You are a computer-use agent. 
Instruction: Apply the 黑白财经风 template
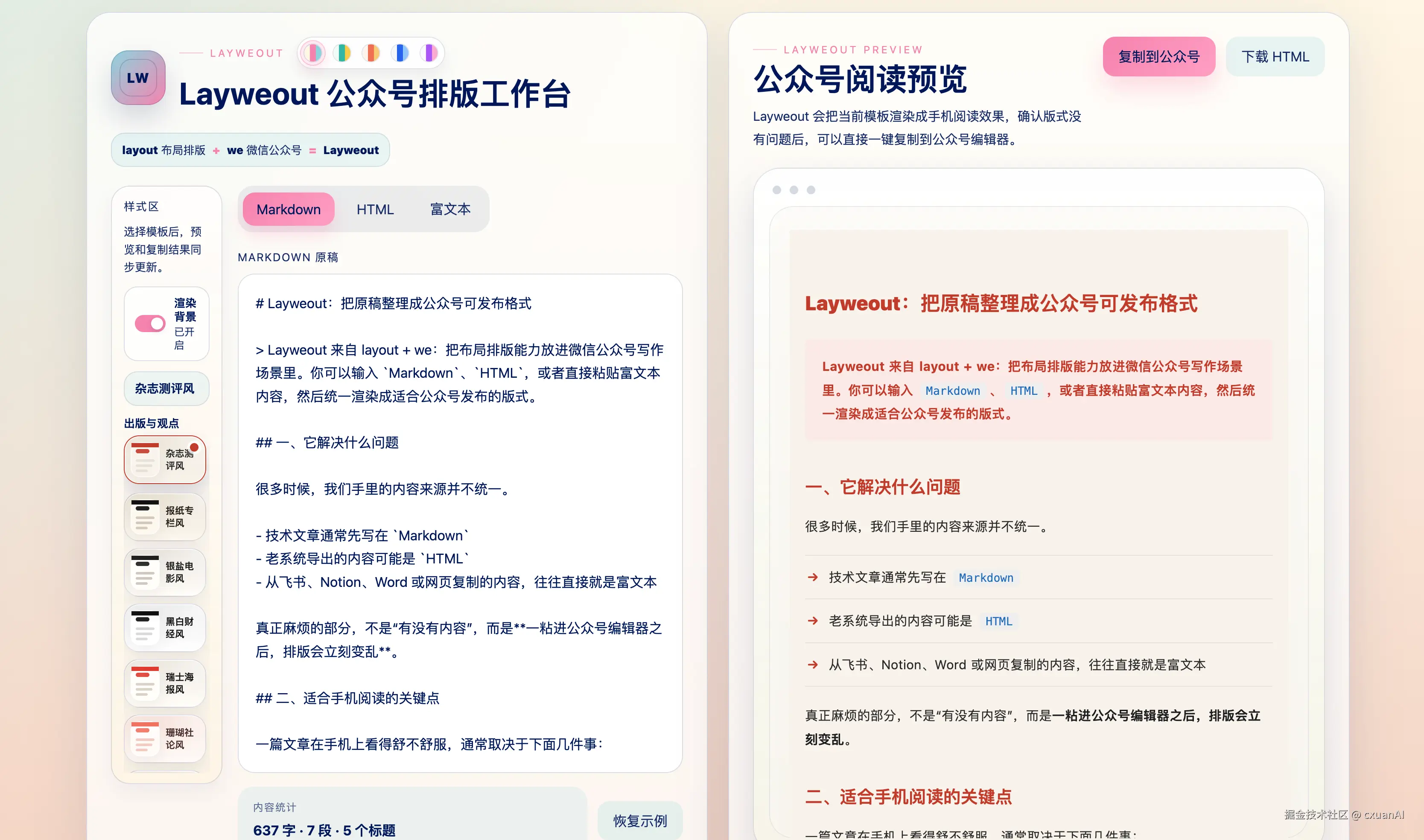pos(165,627)
